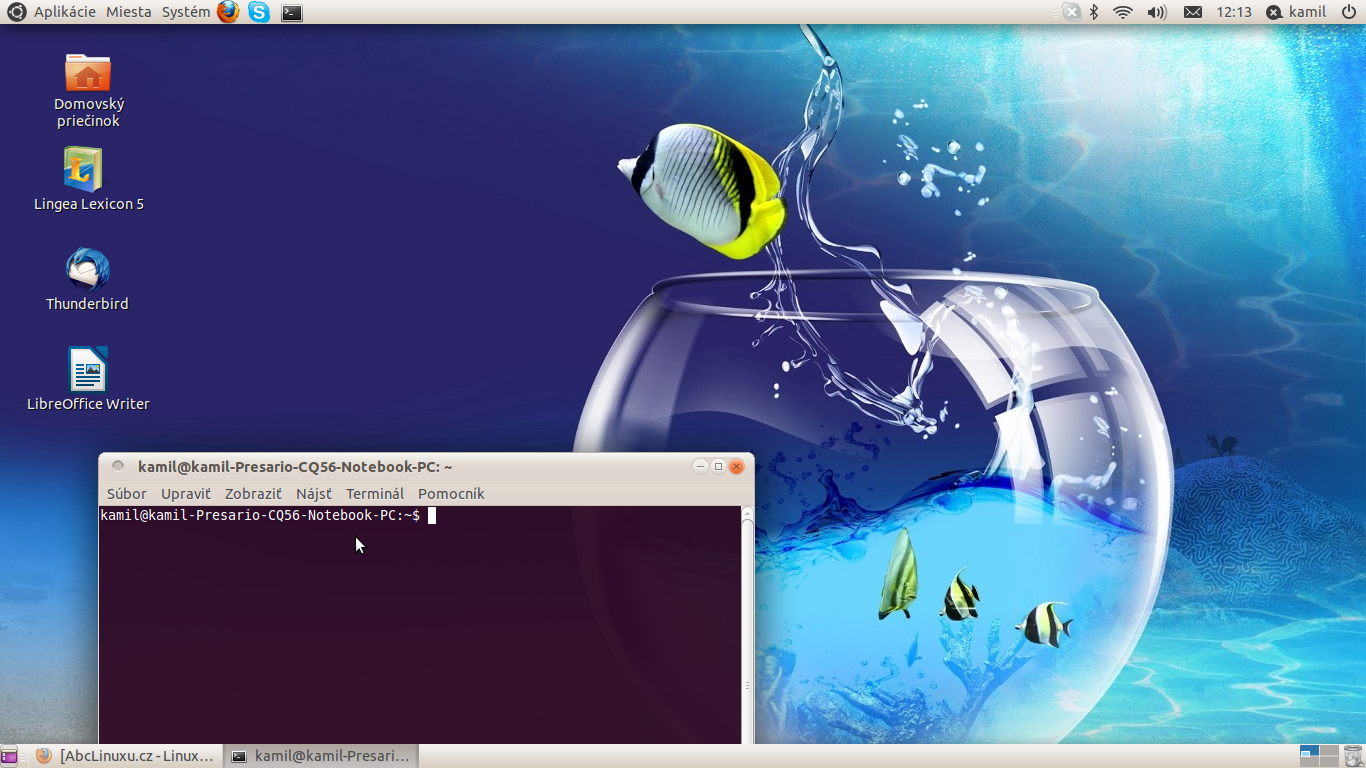Click the terminal window menu dot icon

tap(118, 466)
